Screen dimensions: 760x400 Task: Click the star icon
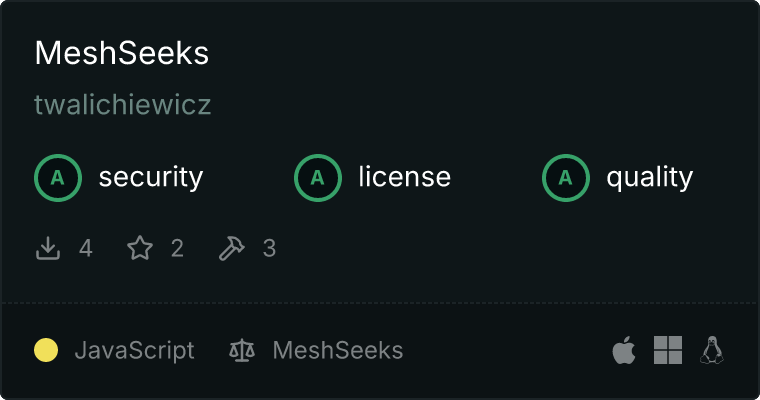pos(140,248)
